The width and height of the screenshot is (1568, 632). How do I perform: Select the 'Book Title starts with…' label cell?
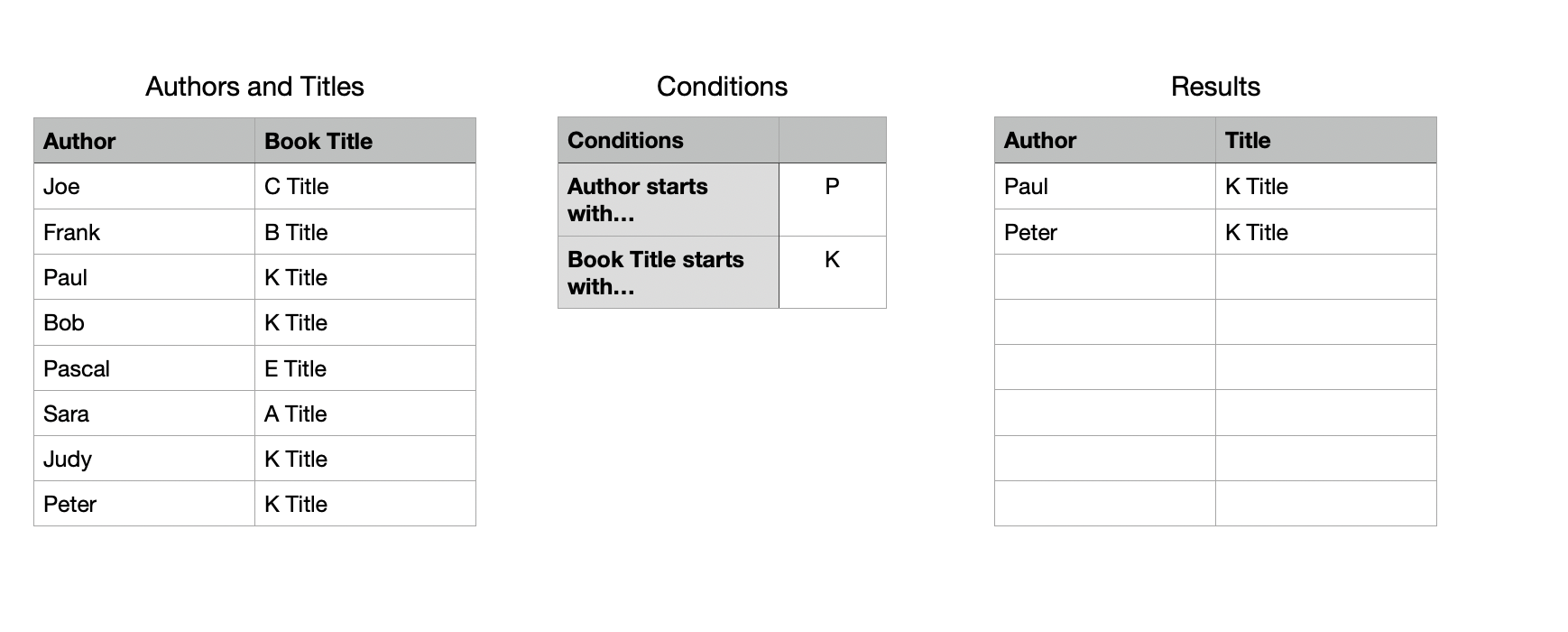[x=669, y=273]
